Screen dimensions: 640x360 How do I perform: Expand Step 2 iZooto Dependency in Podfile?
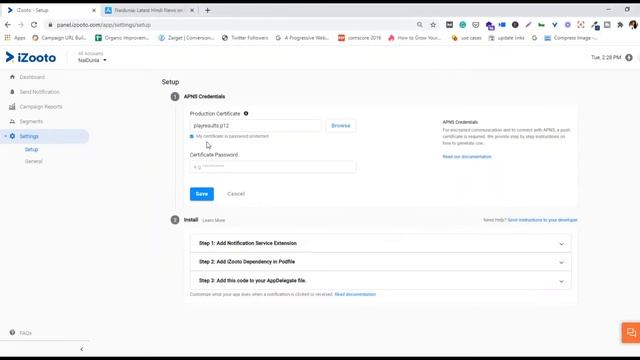click(381, 262)
